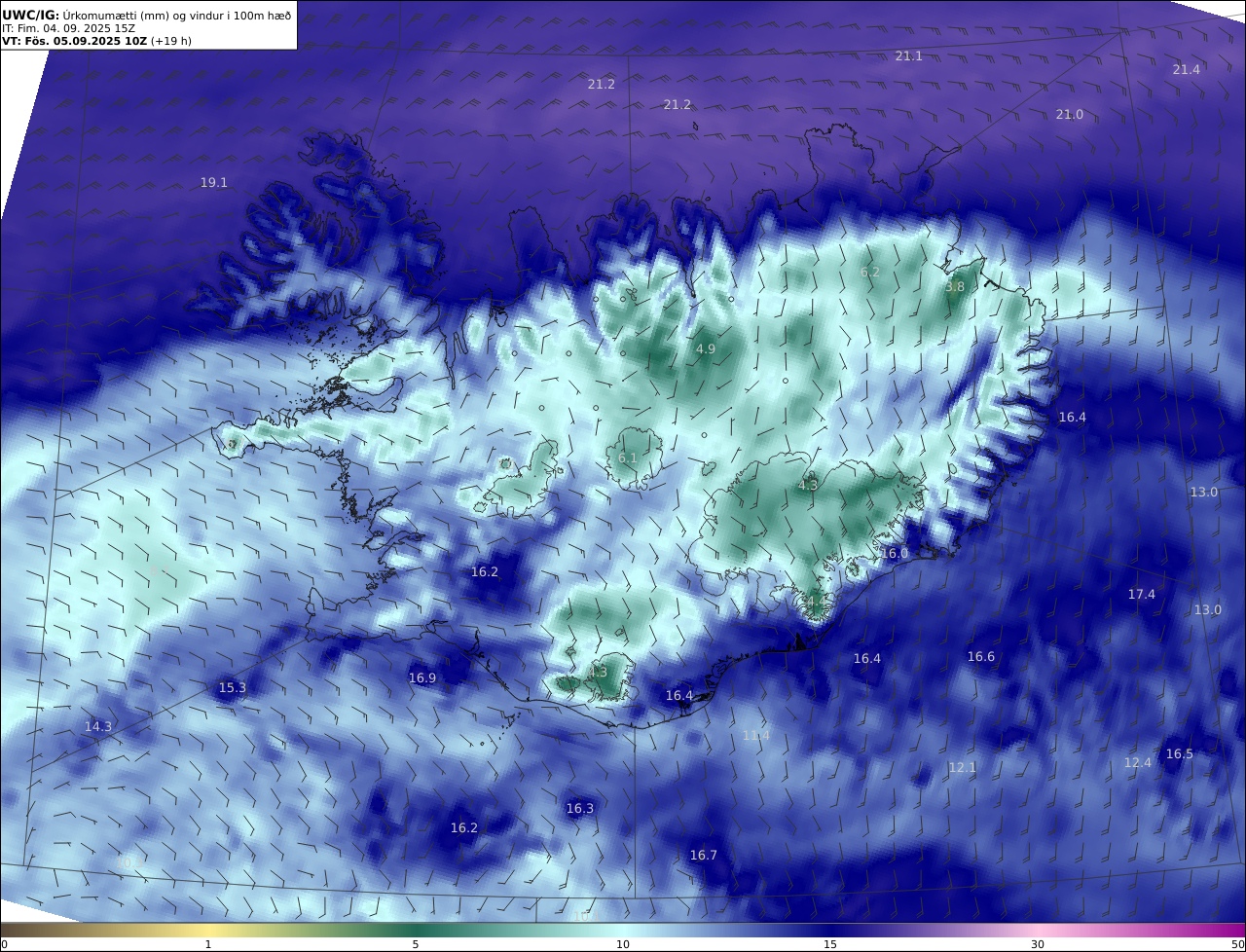Click the 6.1 value on the glacier

(x=628, y=458)
